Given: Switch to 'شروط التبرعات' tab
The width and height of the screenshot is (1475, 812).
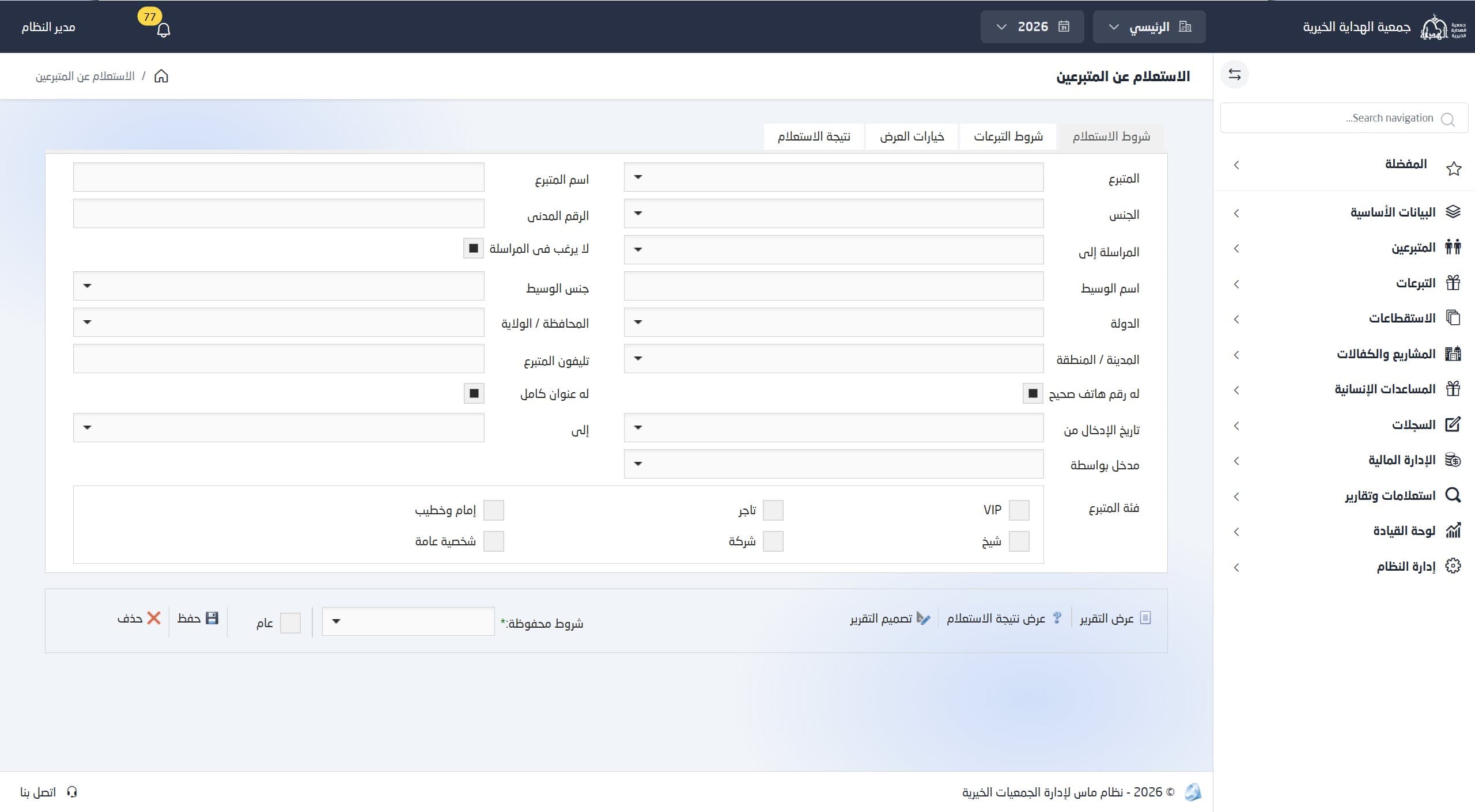Looking at the screenshot, I should pyautogui.click(x=1008, y=136).
